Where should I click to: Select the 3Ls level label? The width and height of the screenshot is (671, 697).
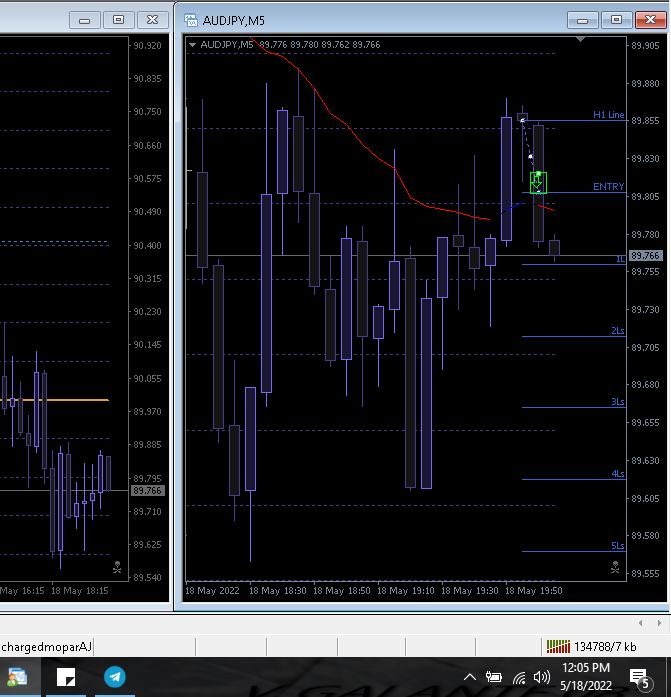(617, 401)
